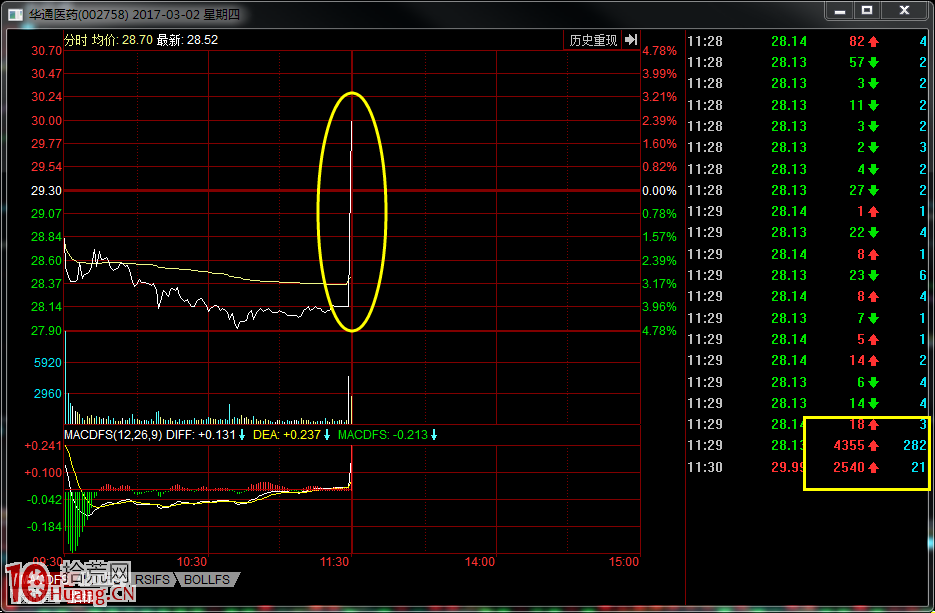Select the 11:29 tick with volume 6
The image size is (935, 613).
(x=807, y=382)
